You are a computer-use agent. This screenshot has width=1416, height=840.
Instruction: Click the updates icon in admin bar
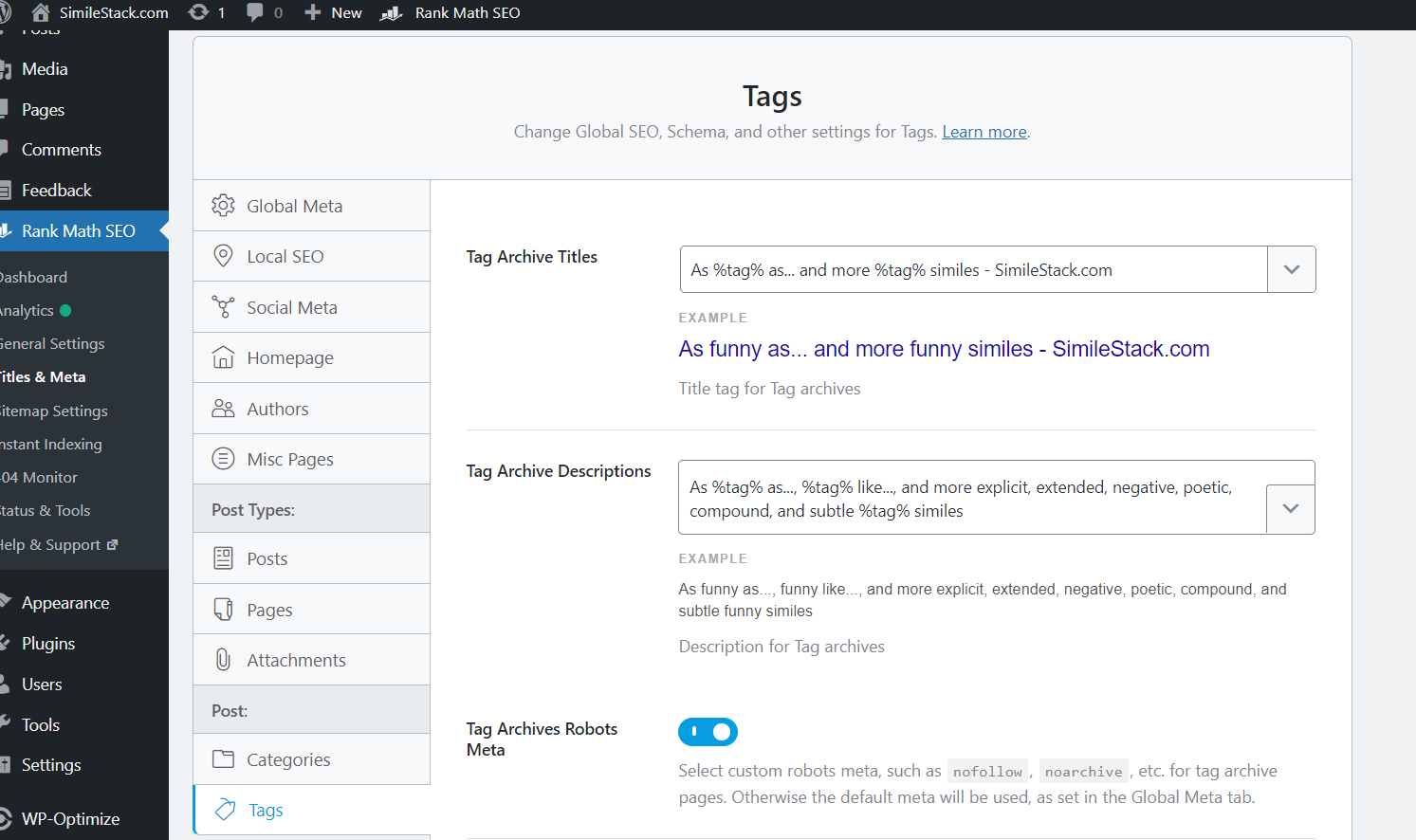(198, 12)
